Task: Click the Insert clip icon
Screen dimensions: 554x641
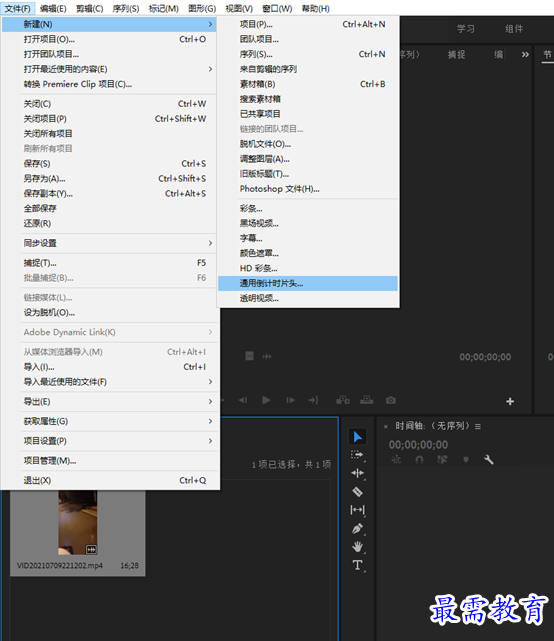Action: tap(343, 400)
